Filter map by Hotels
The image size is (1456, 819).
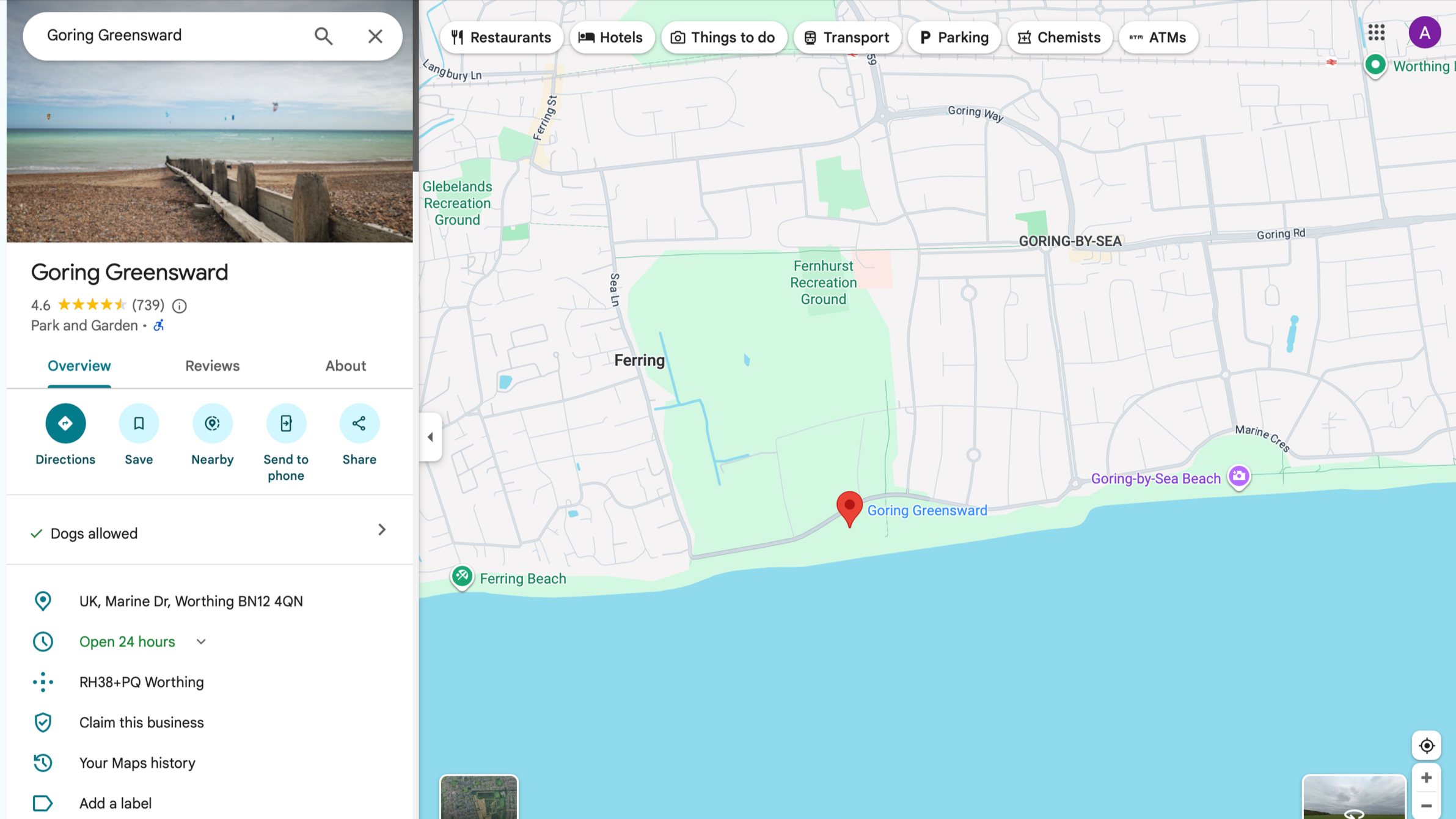(611, 37)
